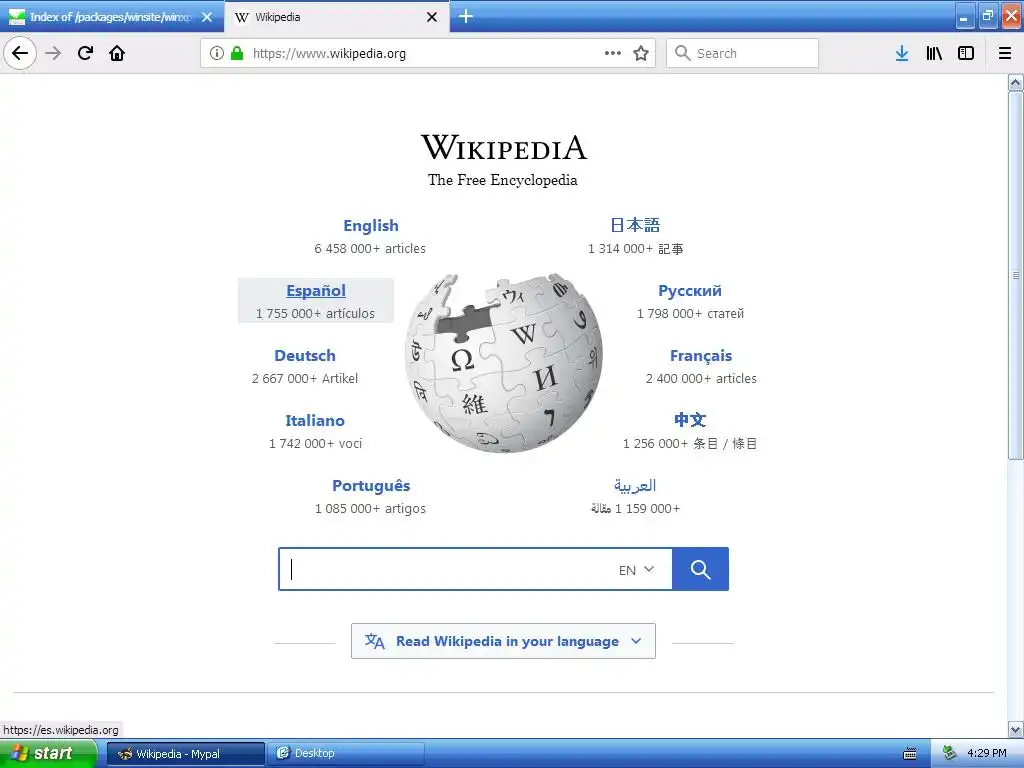
Task: Open the page actions three-dot menu
Action: (613, 53)
